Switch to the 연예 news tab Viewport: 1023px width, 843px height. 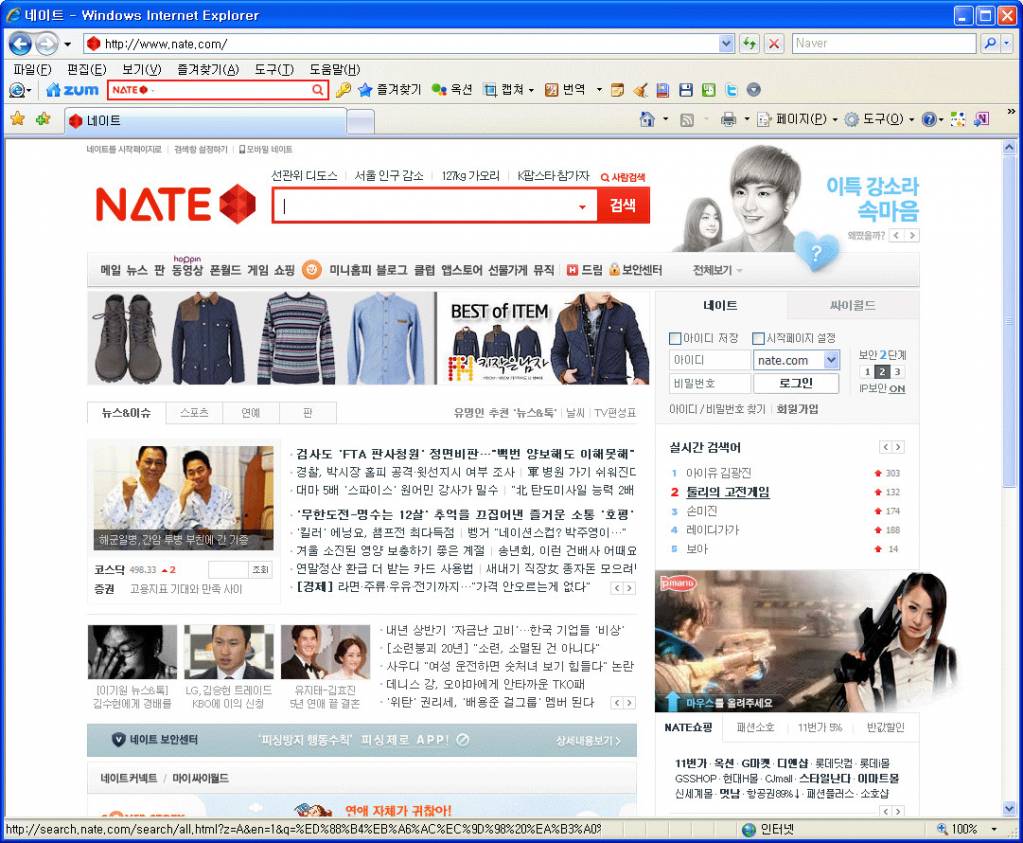[x=251, y=413]
